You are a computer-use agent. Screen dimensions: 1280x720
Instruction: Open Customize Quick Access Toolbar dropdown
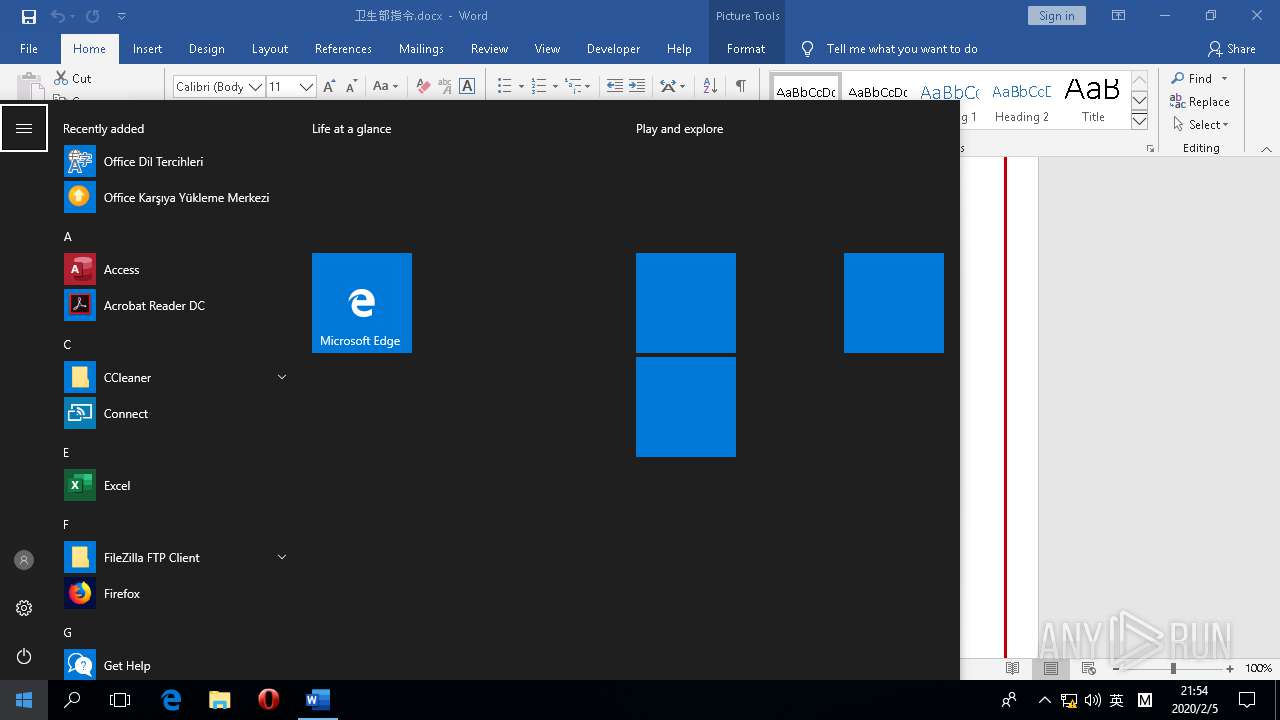(122, 16)
